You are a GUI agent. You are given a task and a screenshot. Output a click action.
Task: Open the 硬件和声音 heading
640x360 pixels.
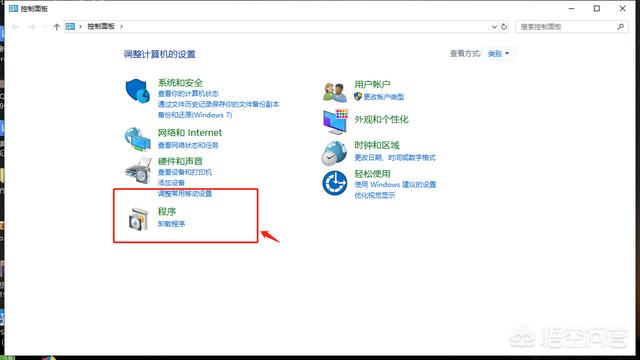pos(180,161)
